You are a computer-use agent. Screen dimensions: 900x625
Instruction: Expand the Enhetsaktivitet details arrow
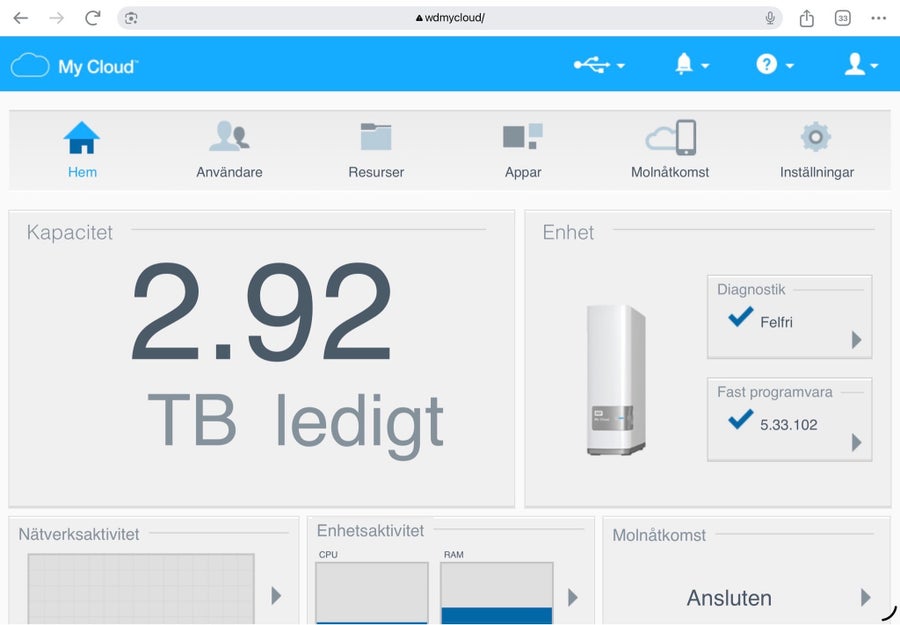click(x=572, y=597)
